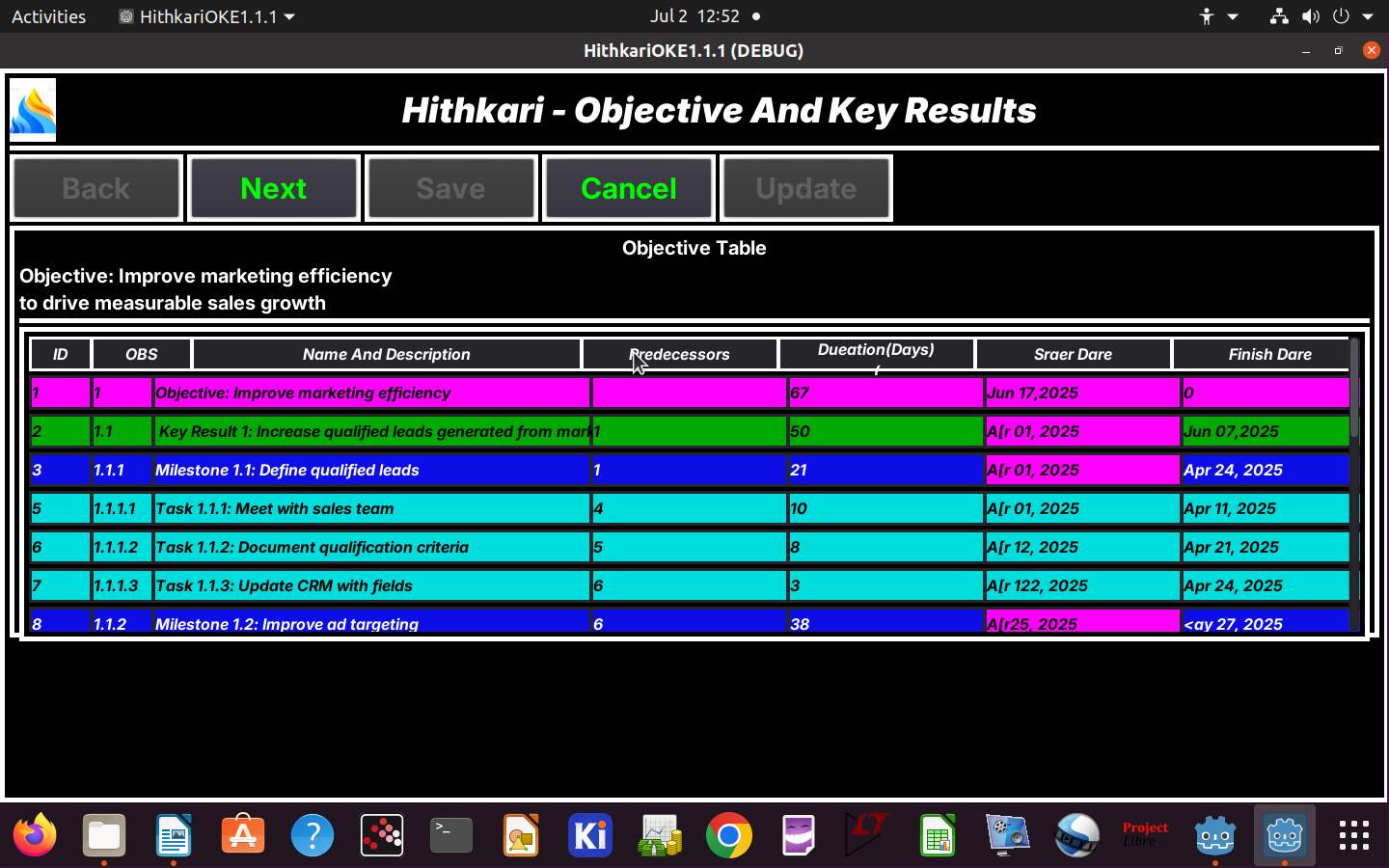
Task: Expand the accessibility menu
Action: [1217, 16]
